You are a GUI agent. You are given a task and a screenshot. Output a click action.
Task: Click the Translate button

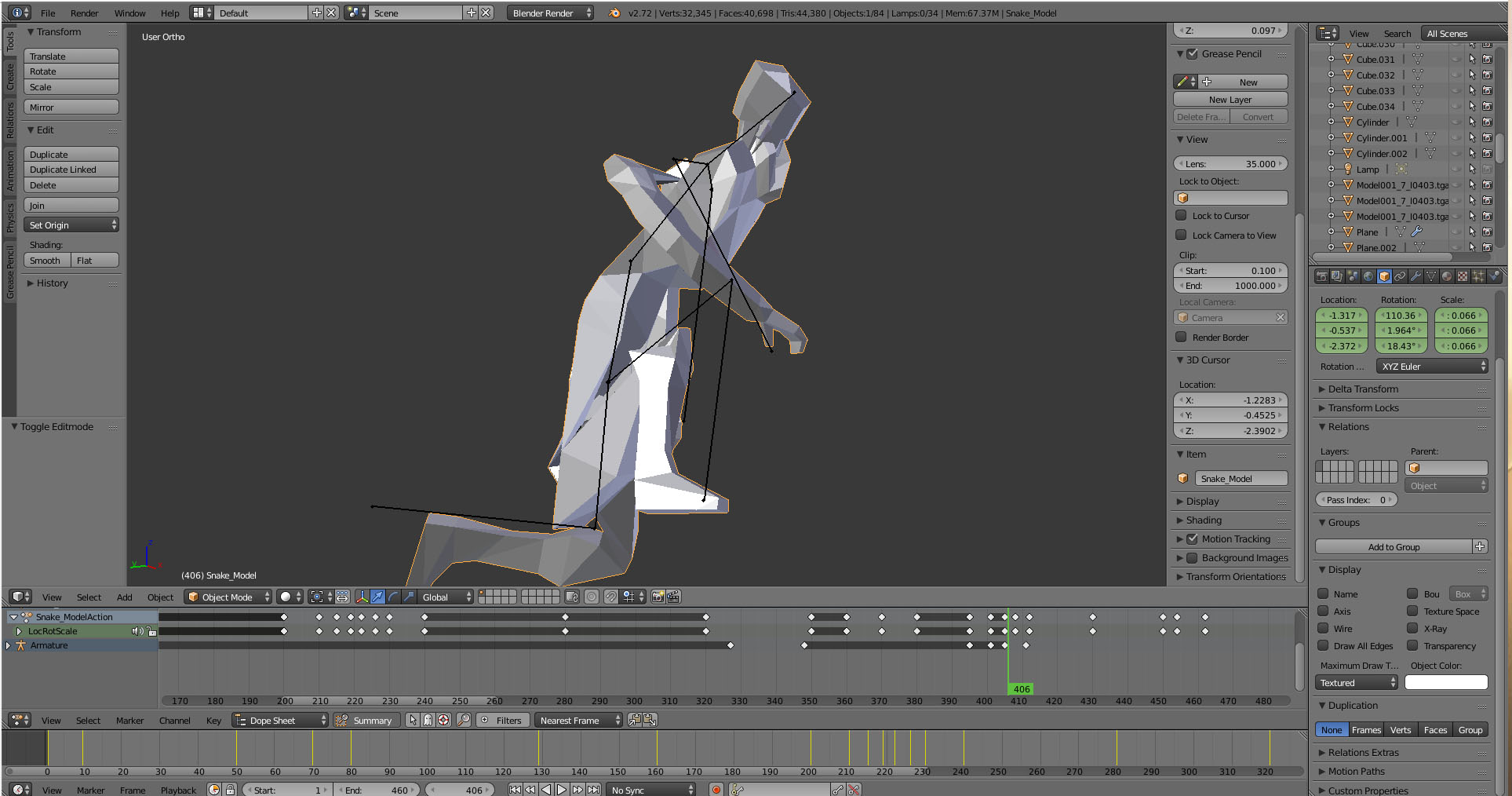[x=71, y=56]
